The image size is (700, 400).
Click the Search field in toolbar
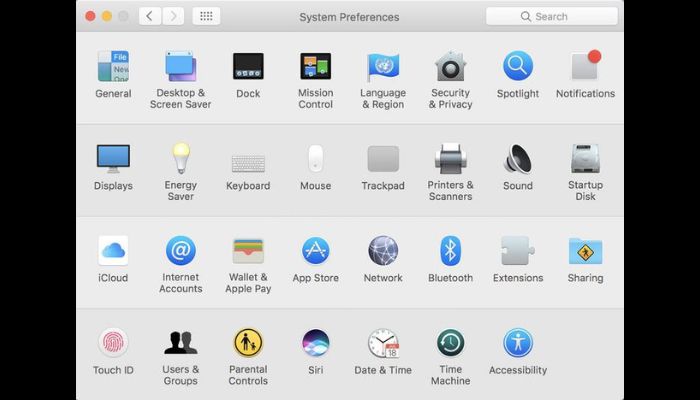click(x=552, y=17)
